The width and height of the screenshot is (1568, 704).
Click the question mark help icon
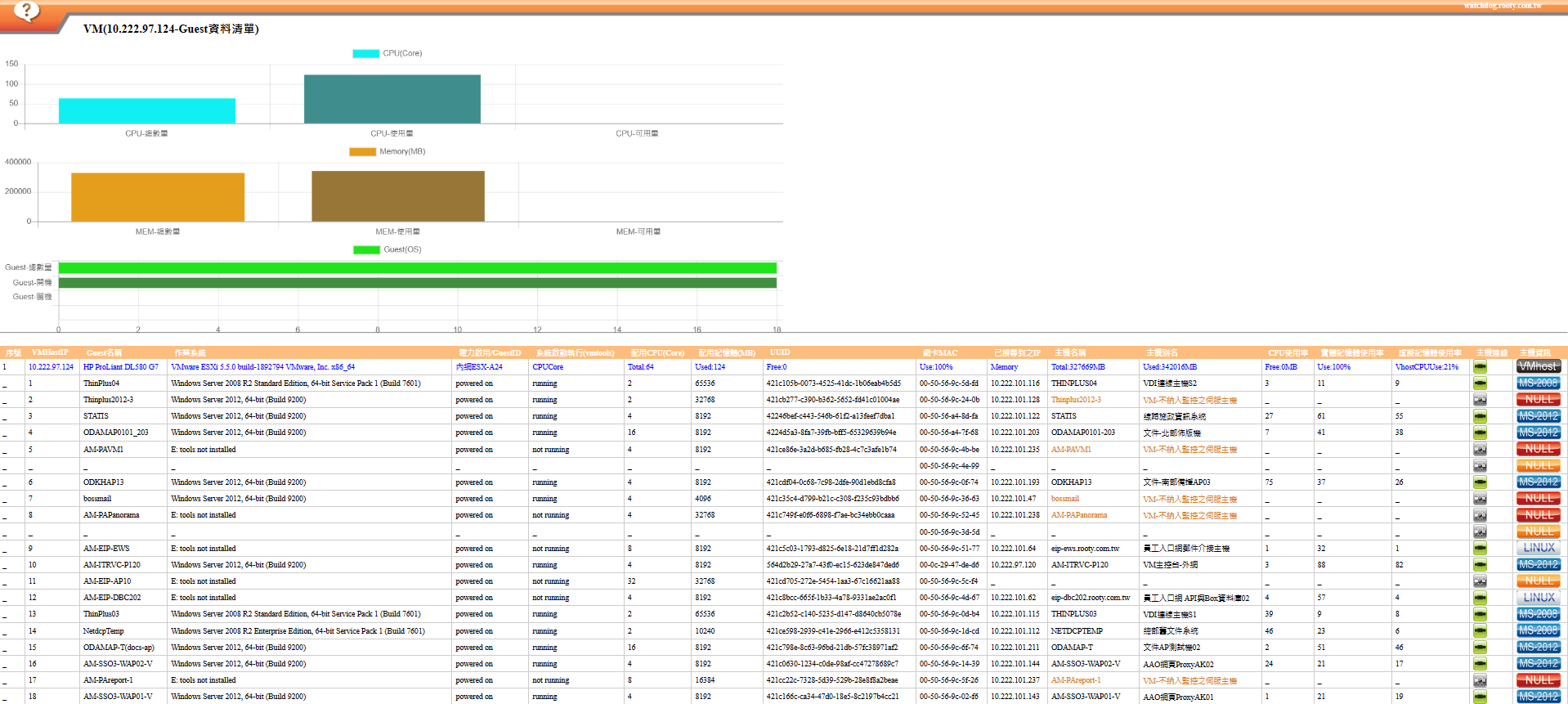tap(26, 11)
